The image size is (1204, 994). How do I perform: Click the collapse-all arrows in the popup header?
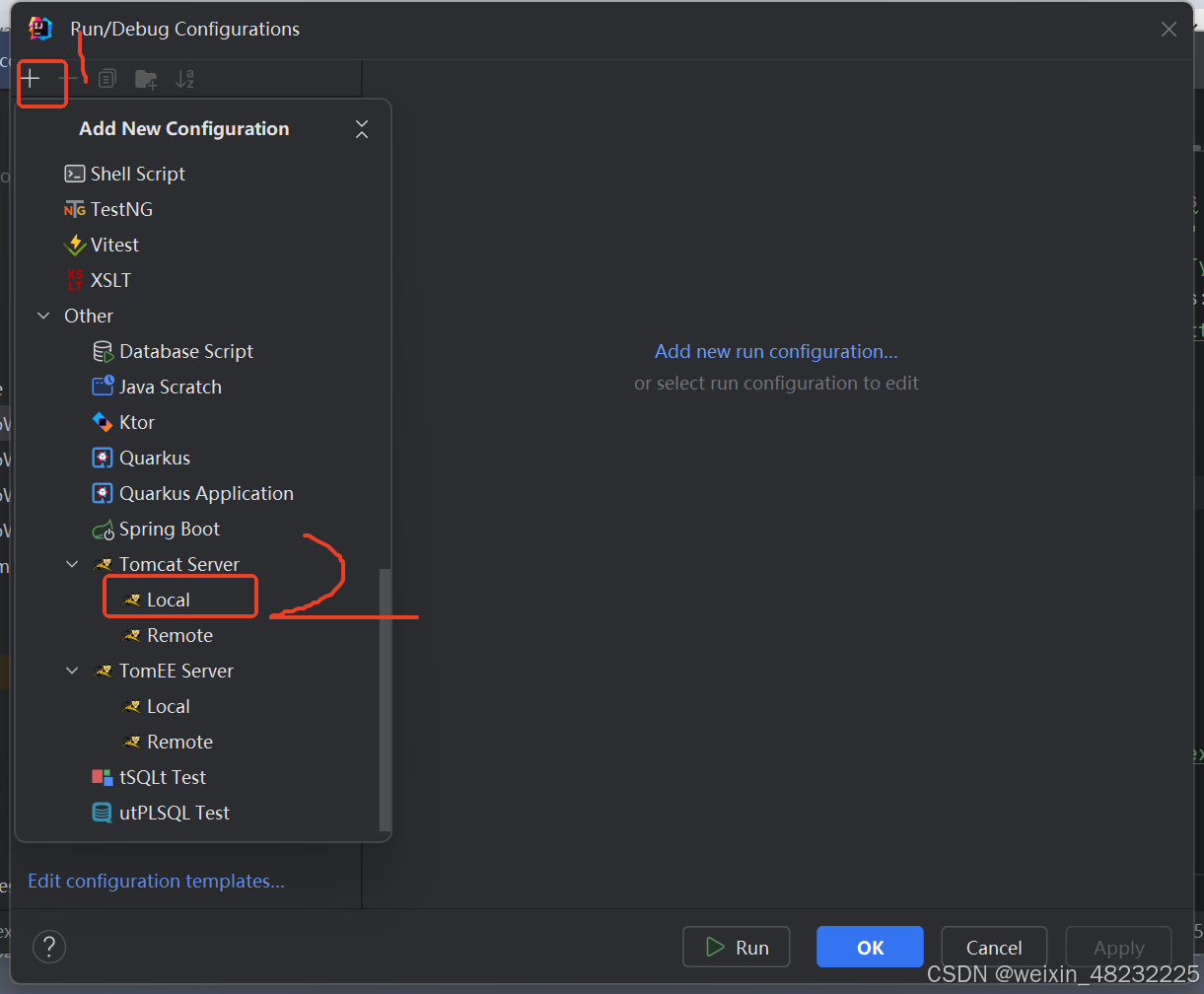click(x=362, y=128)
